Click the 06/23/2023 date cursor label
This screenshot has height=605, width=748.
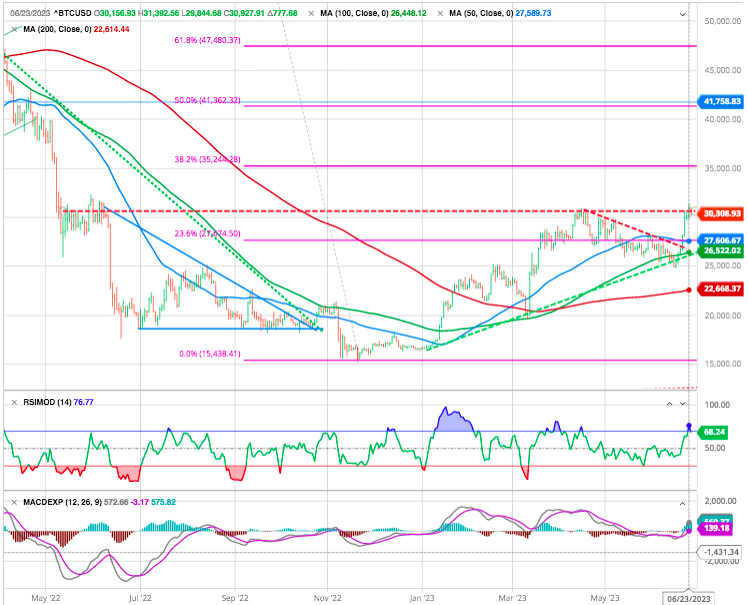pos(688,599)
